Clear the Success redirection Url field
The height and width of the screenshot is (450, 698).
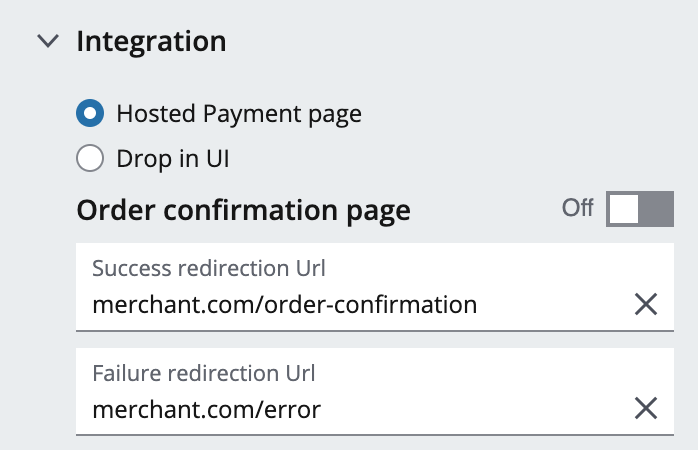click(646, 304)
